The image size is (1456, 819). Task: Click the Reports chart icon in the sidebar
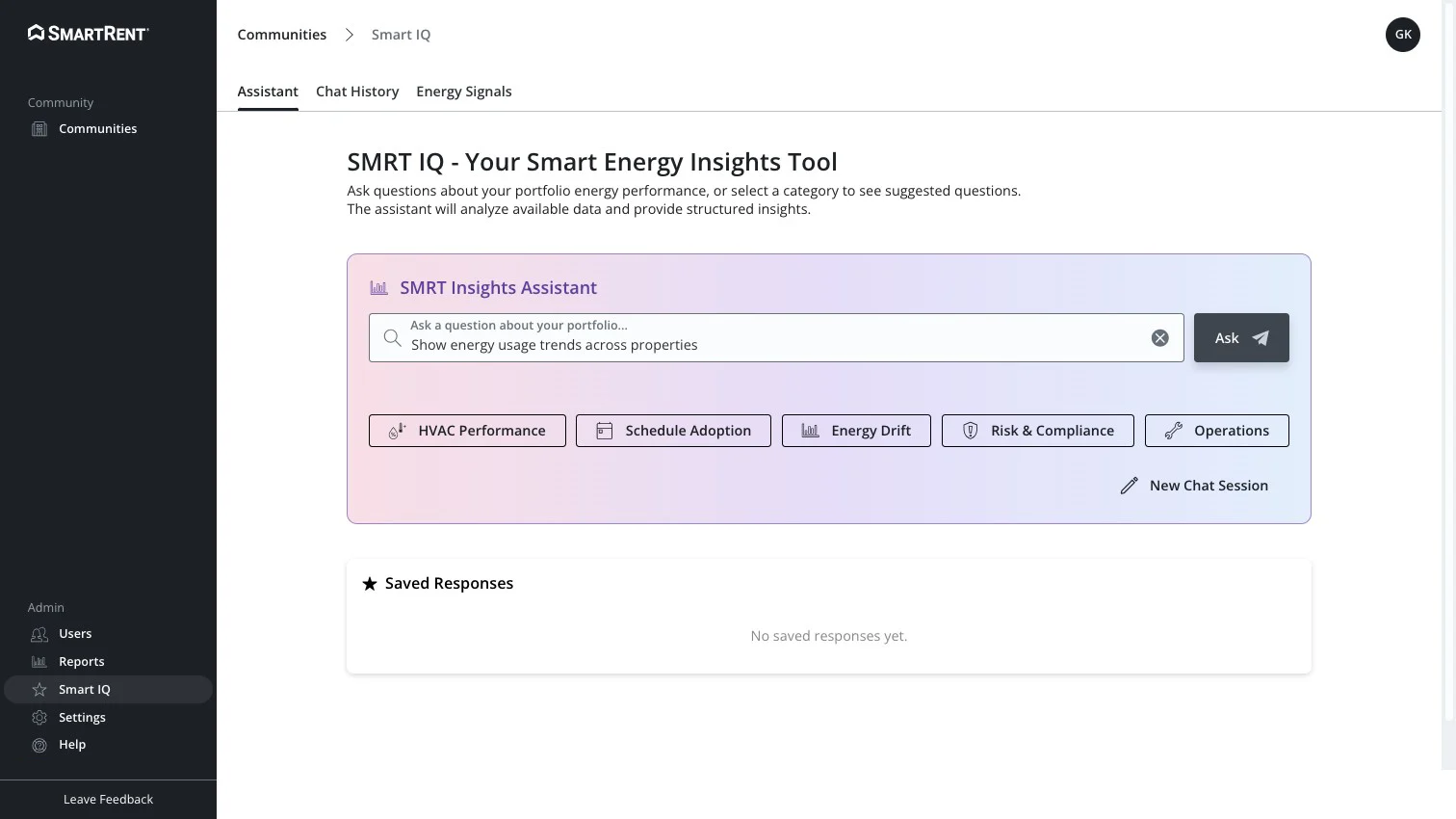(x=39, y=662)
